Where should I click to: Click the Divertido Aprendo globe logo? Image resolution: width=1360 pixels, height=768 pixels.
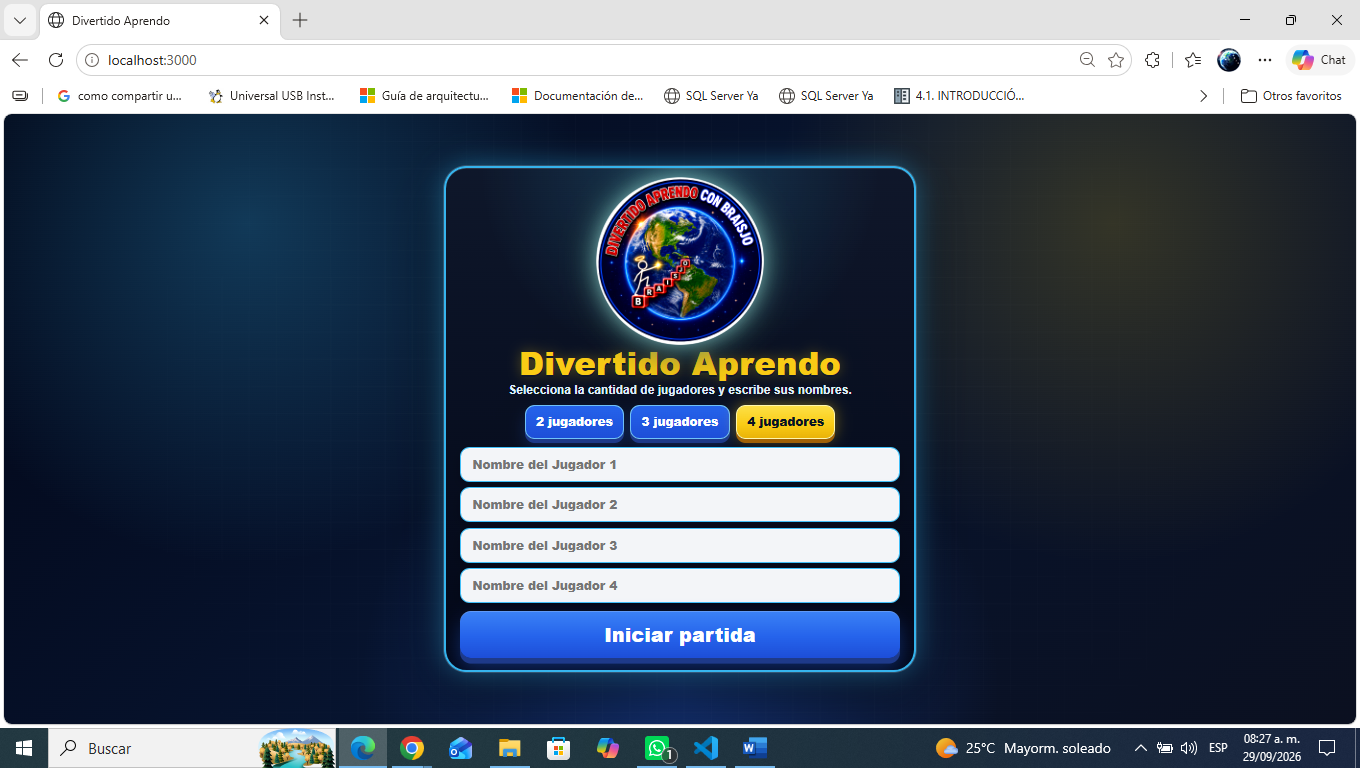[x=680, y=260]
